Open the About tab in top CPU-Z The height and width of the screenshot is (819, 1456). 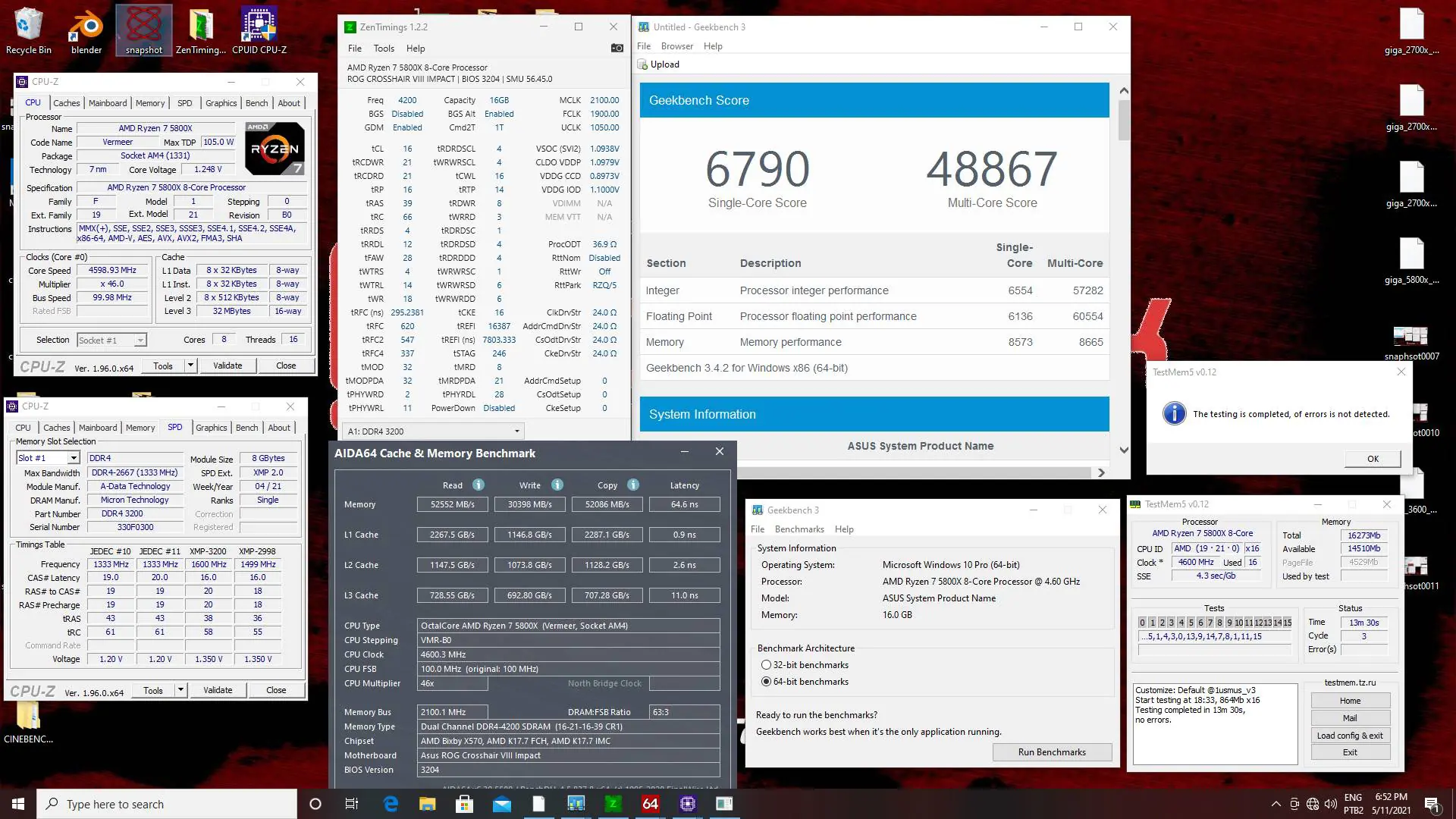(x=289, y=103)
